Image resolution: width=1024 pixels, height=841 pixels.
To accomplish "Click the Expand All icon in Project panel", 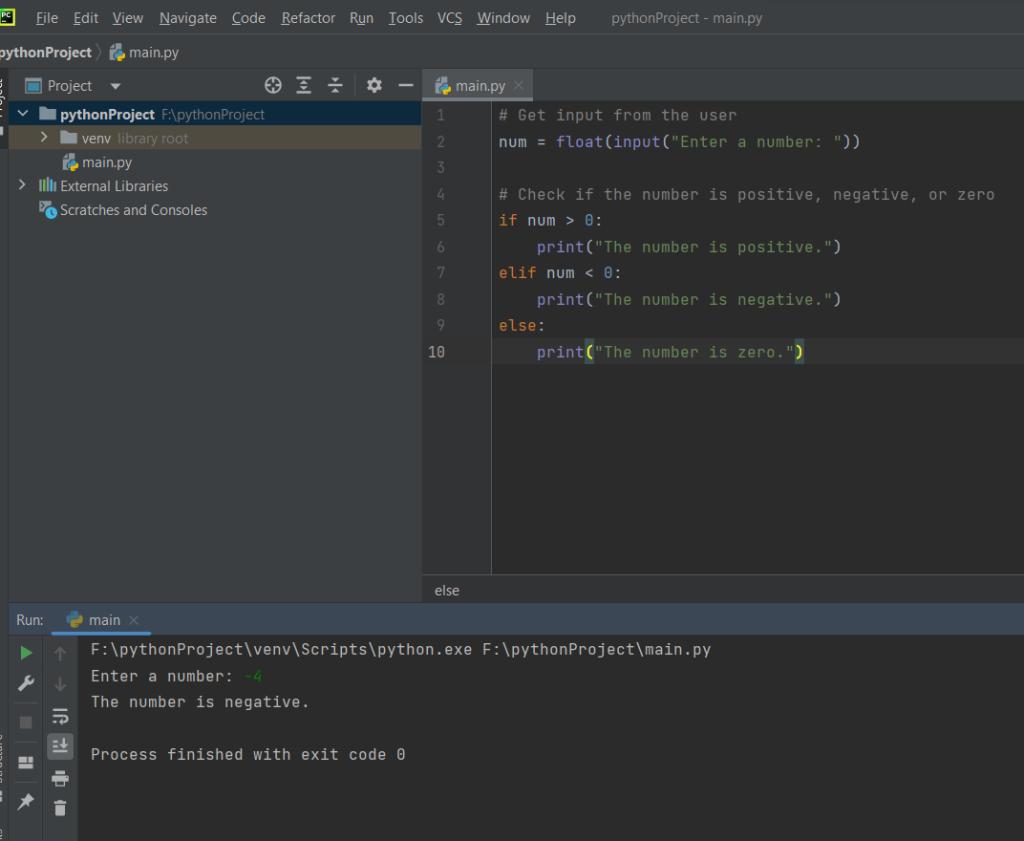I will (x=304, y=86).
